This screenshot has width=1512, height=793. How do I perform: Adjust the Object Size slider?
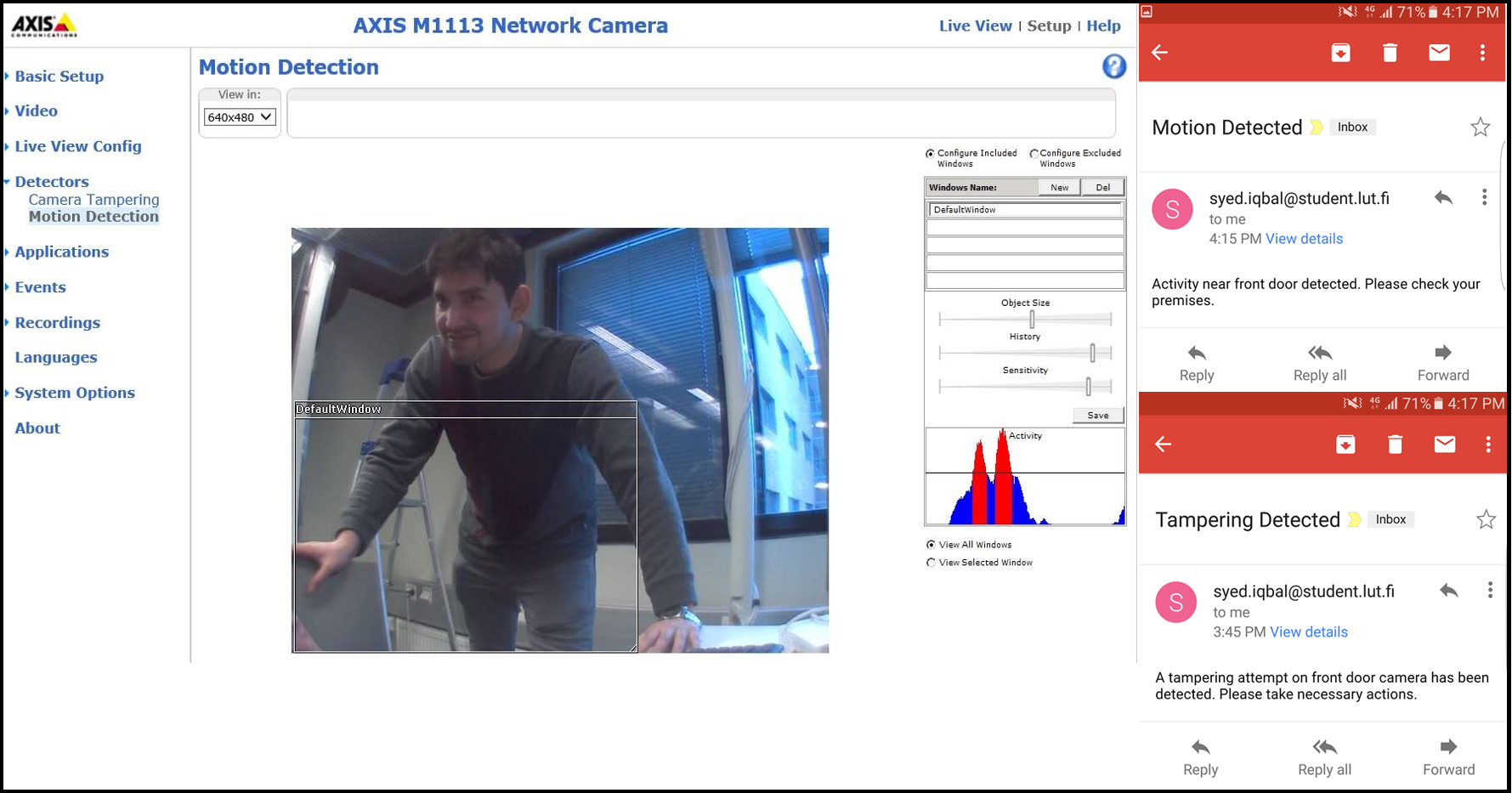[1032, 319]
